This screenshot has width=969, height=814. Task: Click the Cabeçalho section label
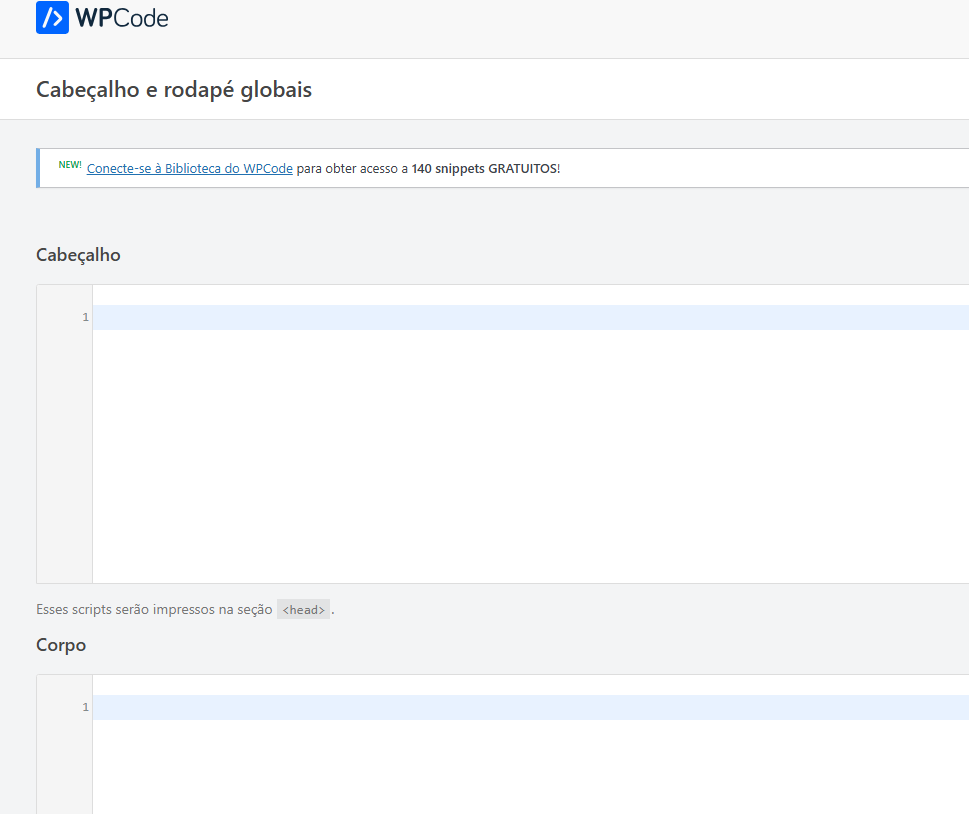coord(78,255)
